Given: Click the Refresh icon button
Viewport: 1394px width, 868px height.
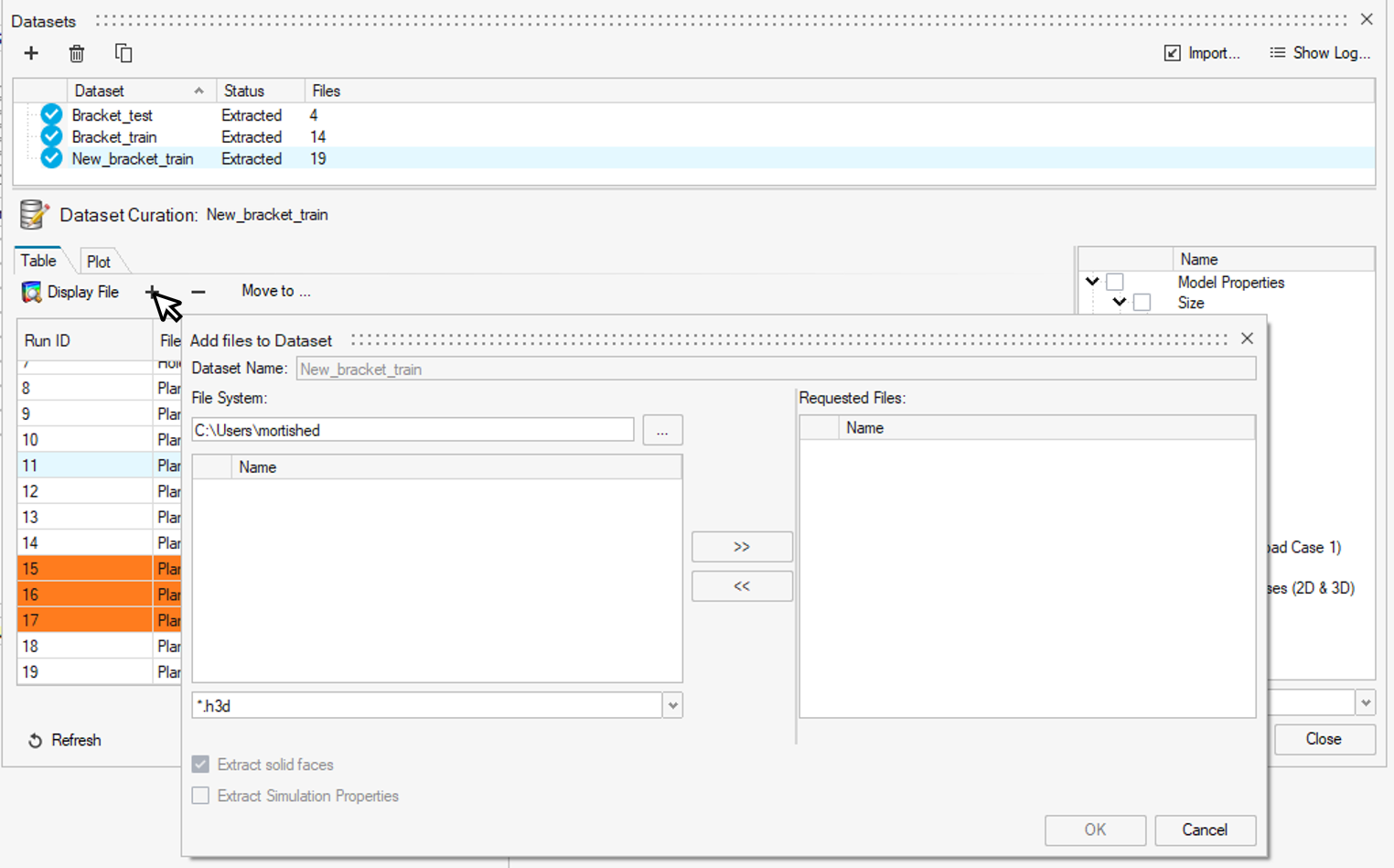Looking at the screenshot, I should (x=36, y=741).
